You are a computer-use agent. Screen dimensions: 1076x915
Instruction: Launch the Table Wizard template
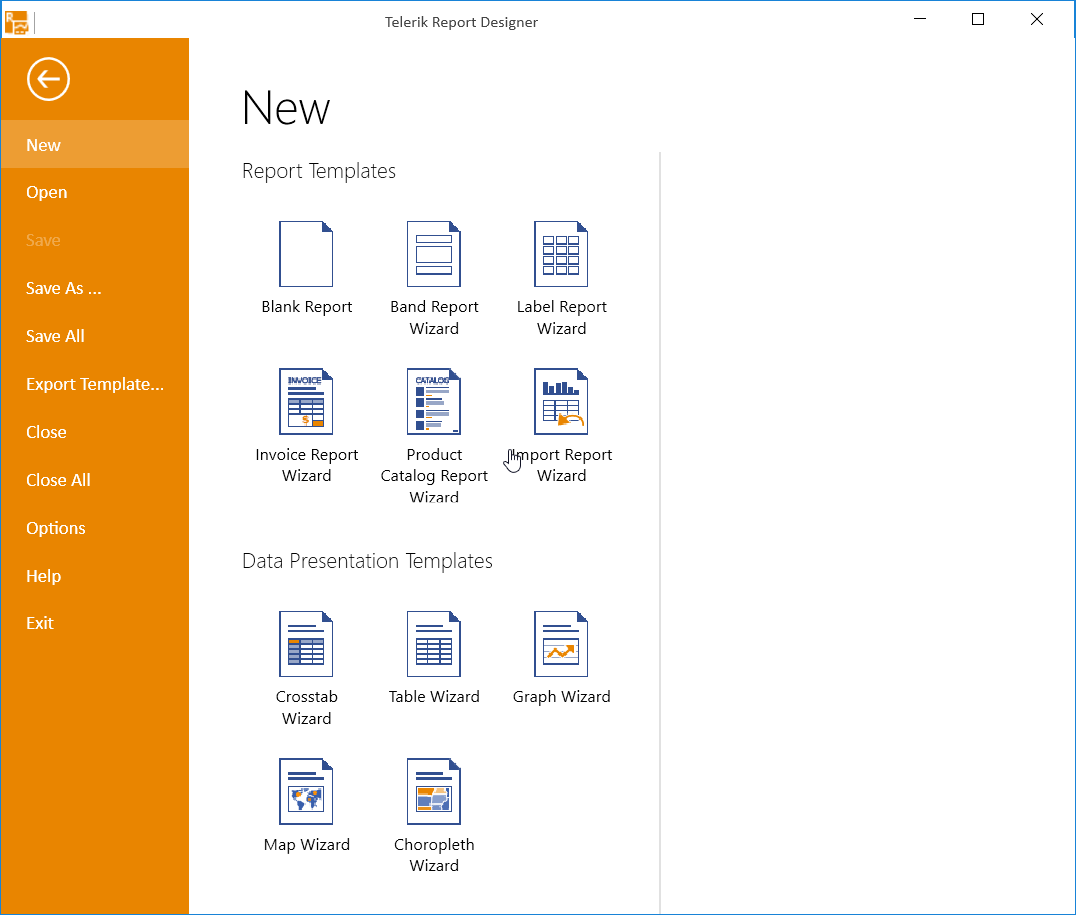[434, 644]
